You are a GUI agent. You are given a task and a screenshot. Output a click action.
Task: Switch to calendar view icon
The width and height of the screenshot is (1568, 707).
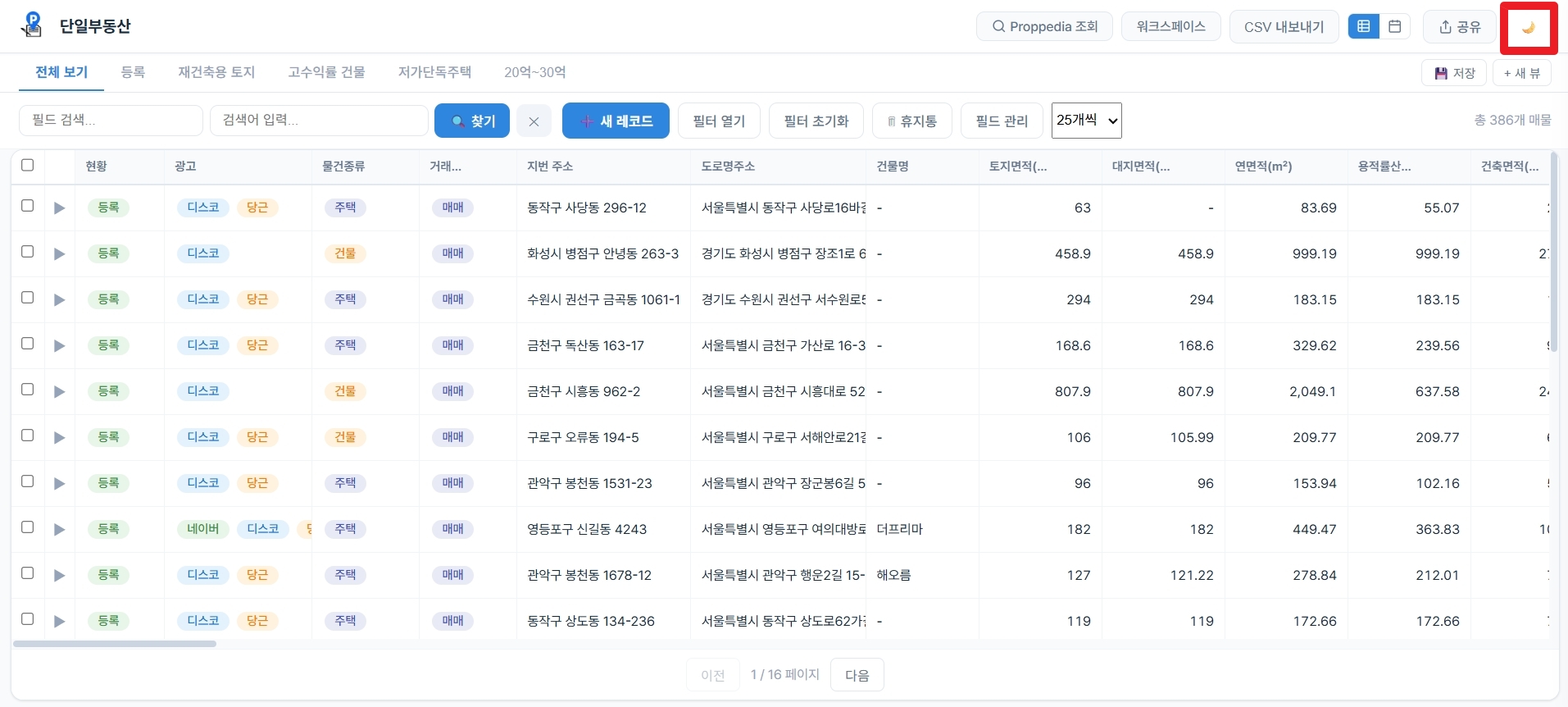click(1394, 26)
